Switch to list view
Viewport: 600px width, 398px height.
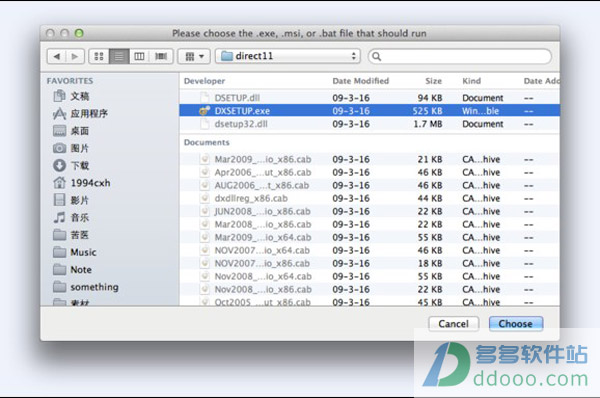point(119,57)
